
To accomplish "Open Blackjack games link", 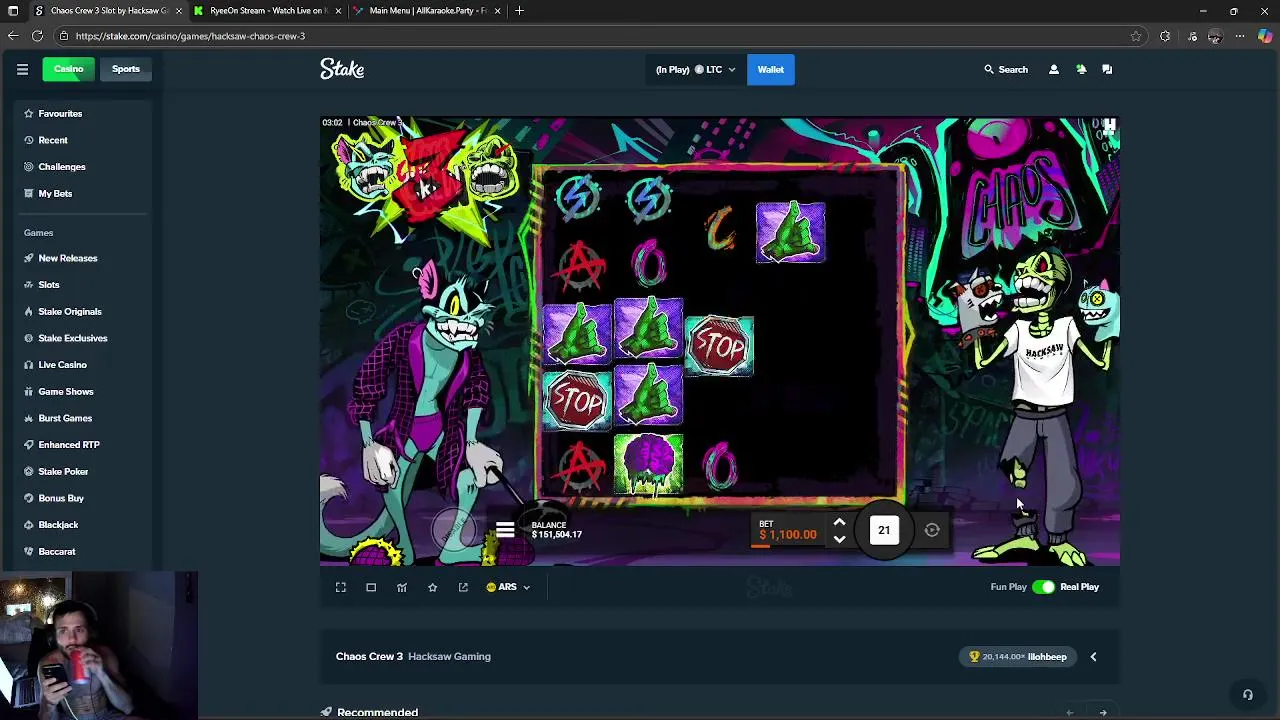I will click(x=58, y=524).
